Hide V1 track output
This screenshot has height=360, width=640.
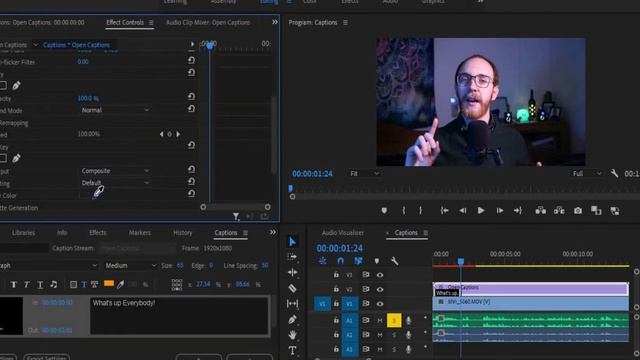click(380, 304)
